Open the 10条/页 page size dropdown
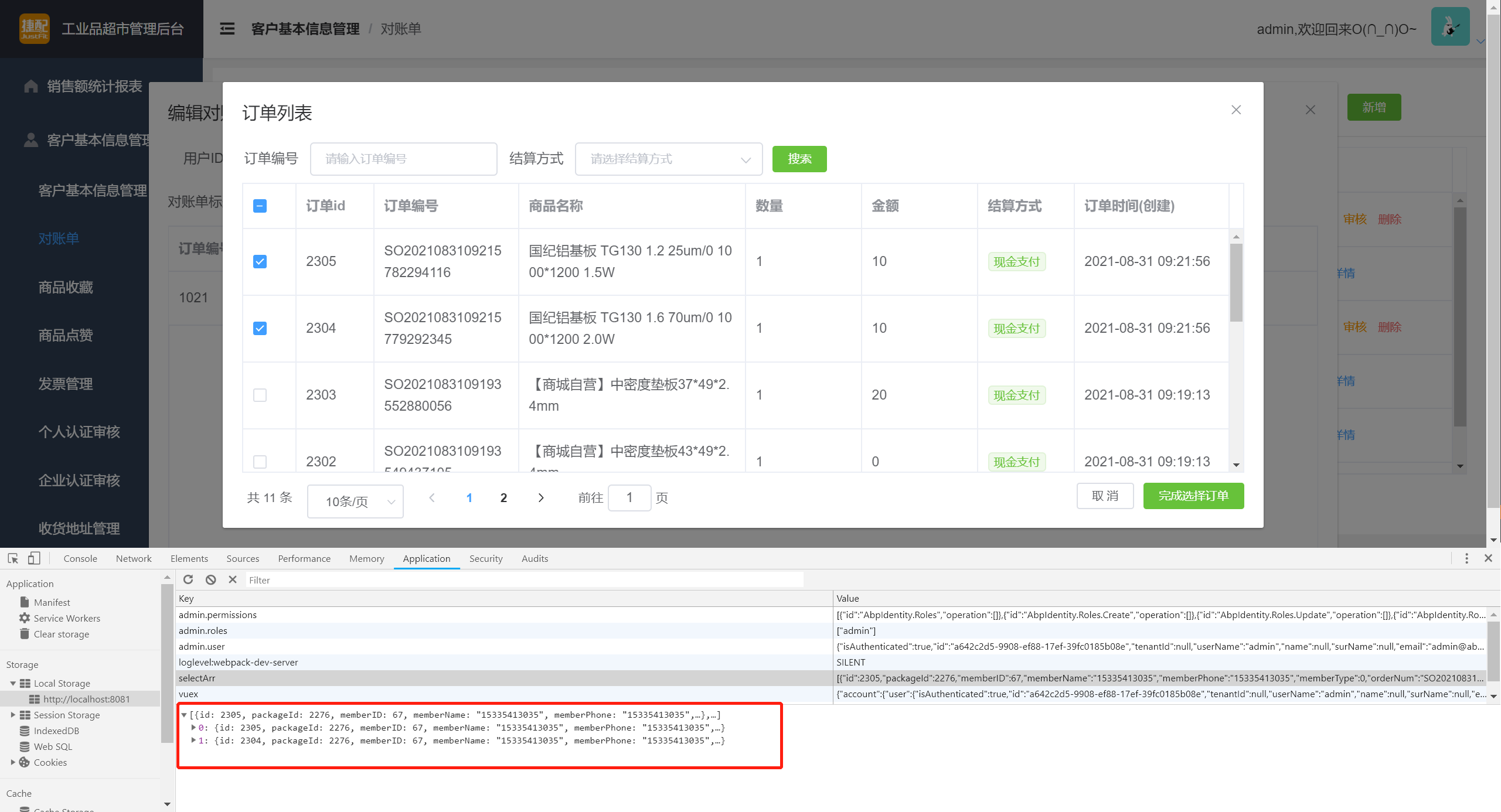Viewport: 1501px width, 812px height. click(355, 501)
